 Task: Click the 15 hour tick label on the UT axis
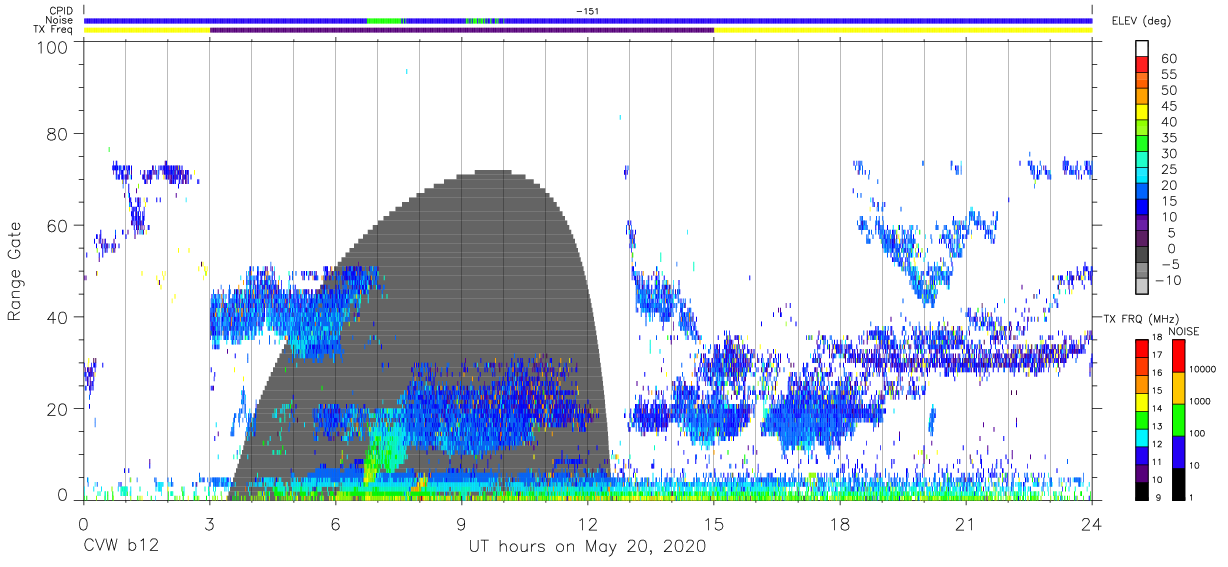(714, 524)
